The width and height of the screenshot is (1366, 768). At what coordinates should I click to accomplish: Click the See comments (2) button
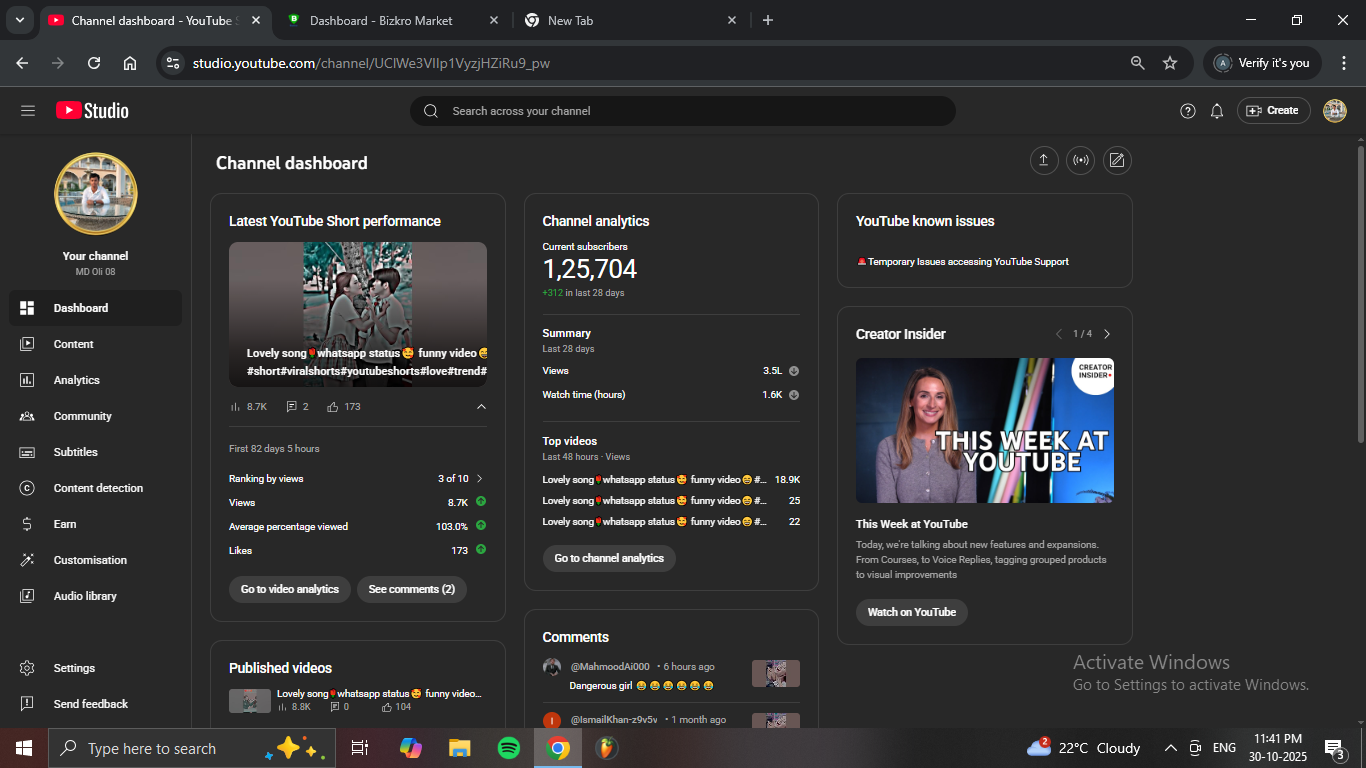pyautogui.click(x=411, y=589)
